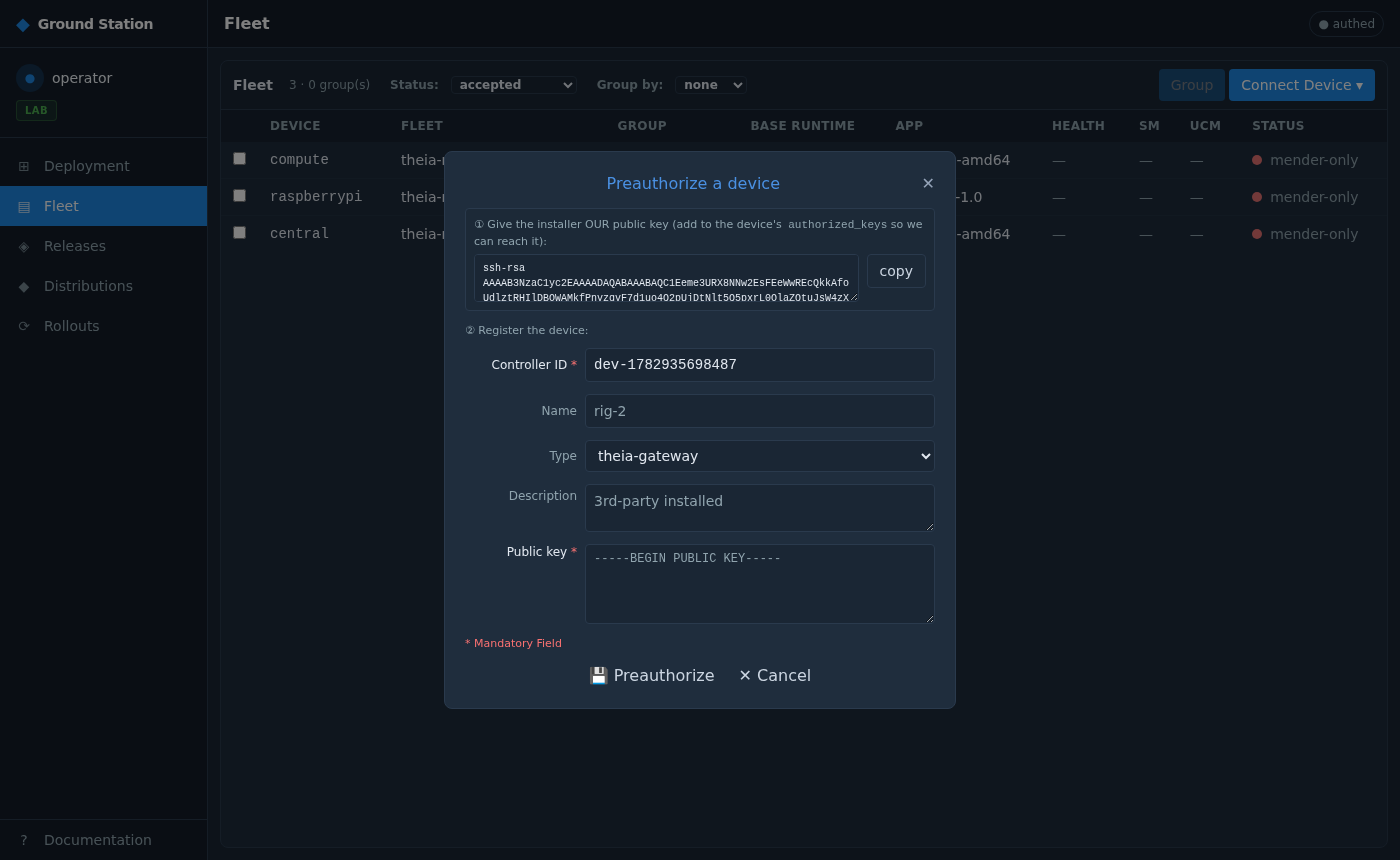Click the Group button in toolbar
The width and height of the screenshot is (1400, 860).
[1192, 85]
